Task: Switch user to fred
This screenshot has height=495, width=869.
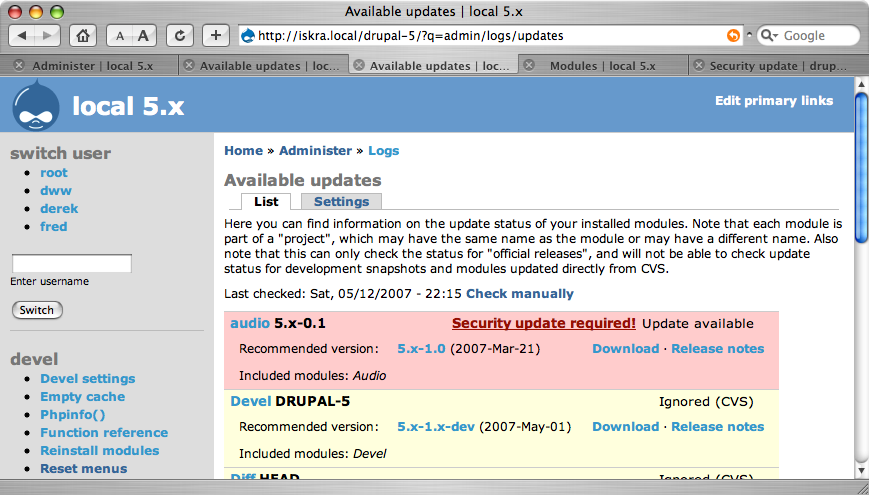Action: (x=54, y=227)
